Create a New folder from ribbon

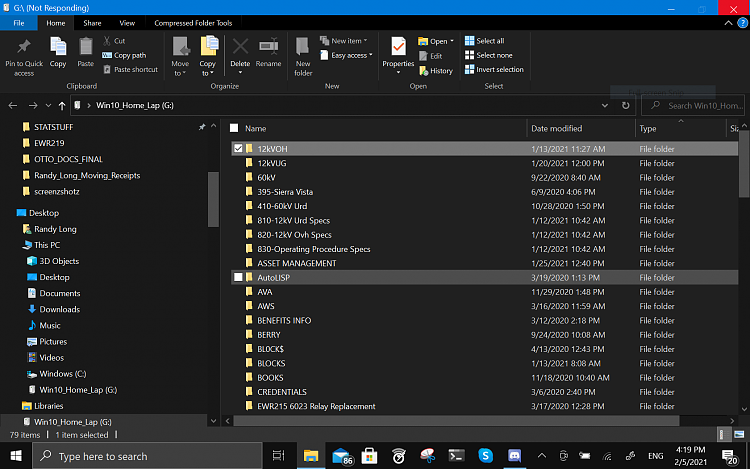(303, 56)
